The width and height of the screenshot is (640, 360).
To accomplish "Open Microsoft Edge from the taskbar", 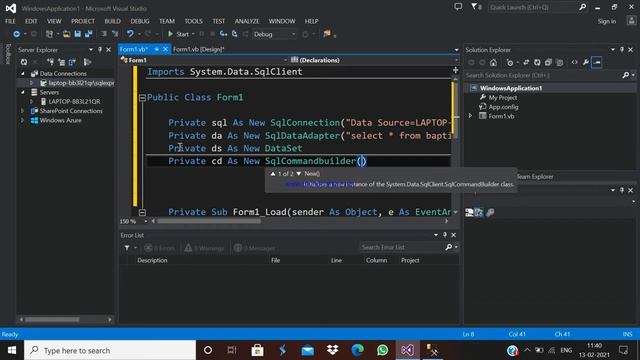I will 358,350.
